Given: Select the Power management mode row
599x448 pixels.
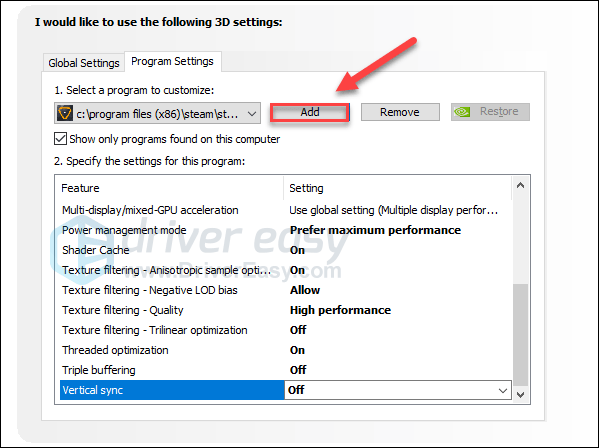Looking at the screenshot, I should click(x=286, y=230).
